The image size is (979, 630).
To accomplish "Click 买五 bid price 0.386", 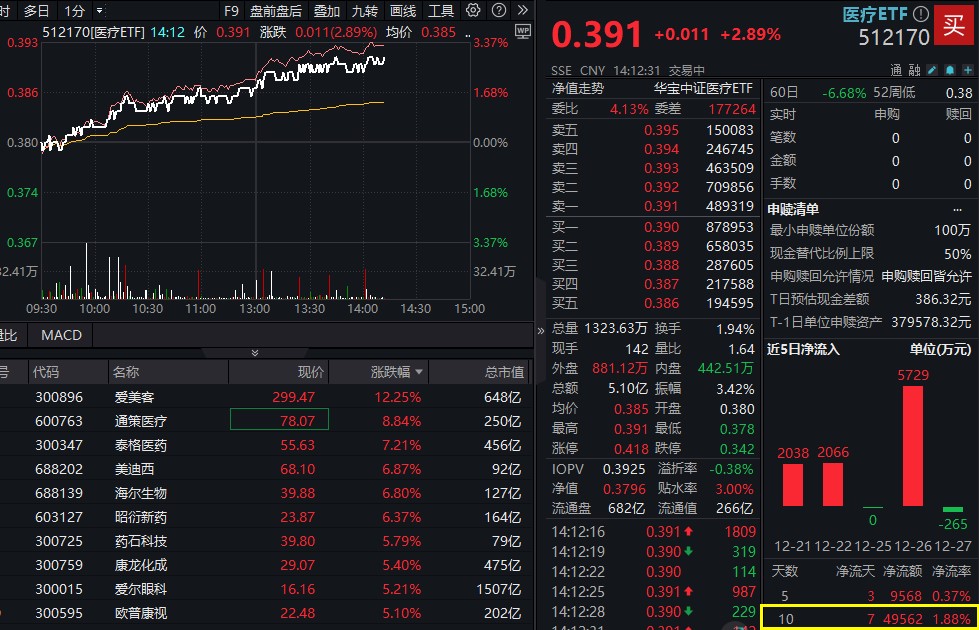I will pos(661,303).
